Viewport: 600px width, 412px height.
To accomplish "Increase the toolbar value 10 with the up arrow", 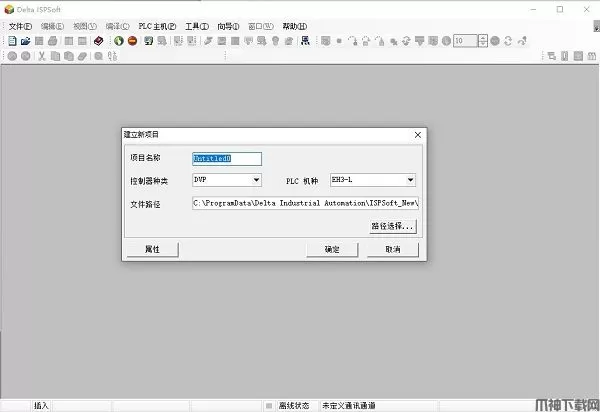I will (x=483, y=37).
